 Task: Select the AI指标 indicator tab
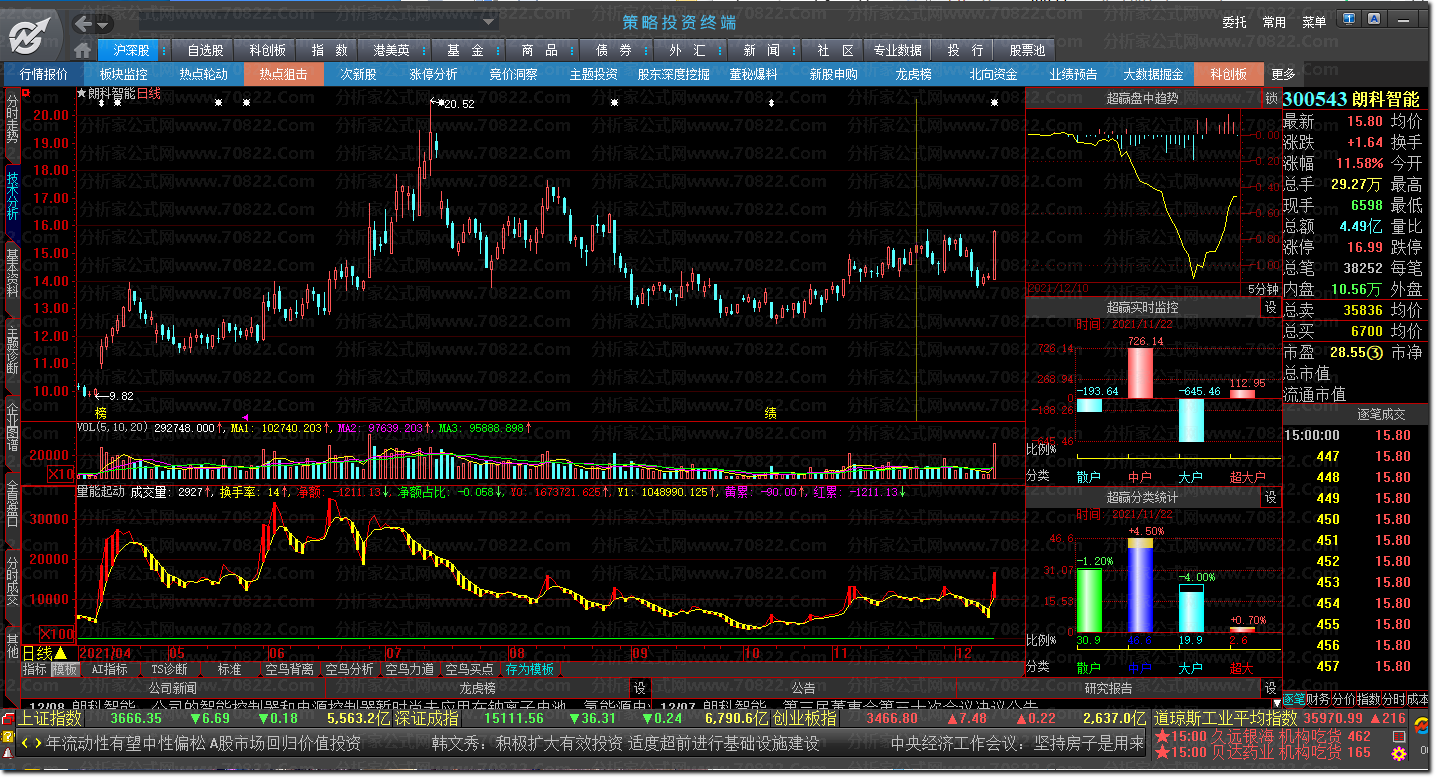(x=109, y=669)
